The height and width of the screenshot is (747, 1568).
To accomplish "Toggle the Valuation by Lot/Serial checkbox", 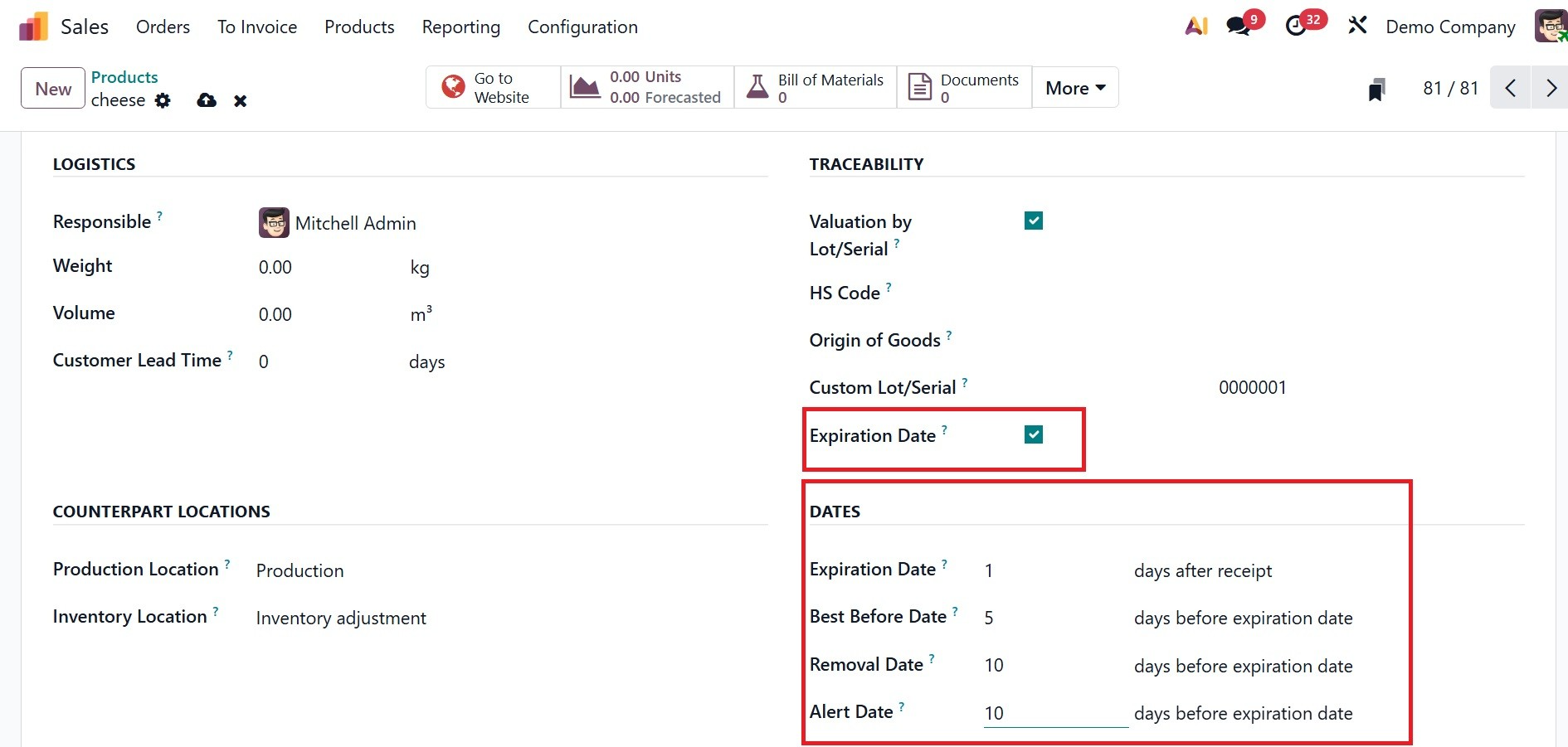I will [1033, 220].
